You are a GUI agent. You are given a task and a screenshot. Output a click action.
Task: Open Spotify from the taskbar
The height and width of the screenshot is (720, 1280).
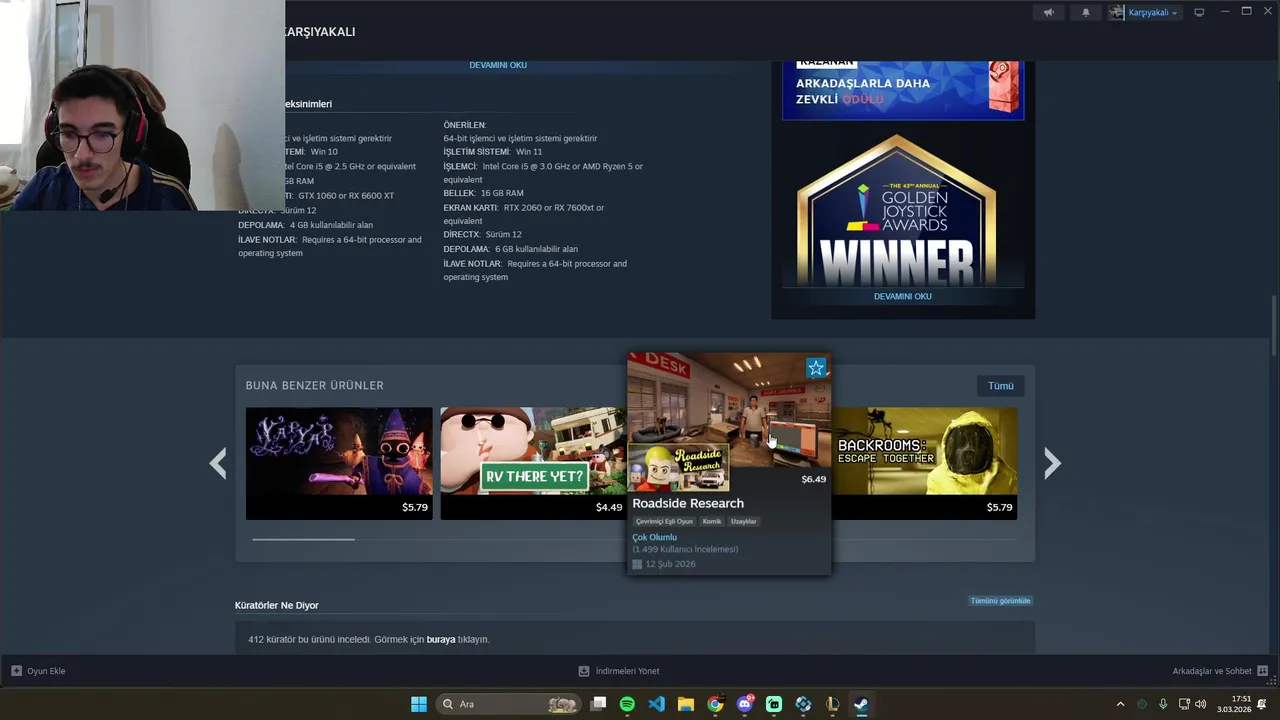click(627, 704)
